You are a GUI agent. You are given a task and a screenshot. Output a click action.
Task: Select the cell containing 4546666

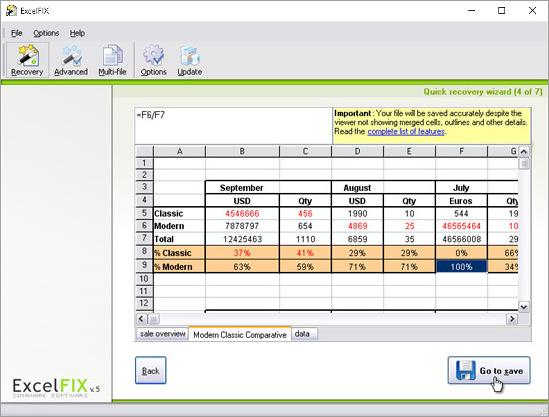(242, 214)
